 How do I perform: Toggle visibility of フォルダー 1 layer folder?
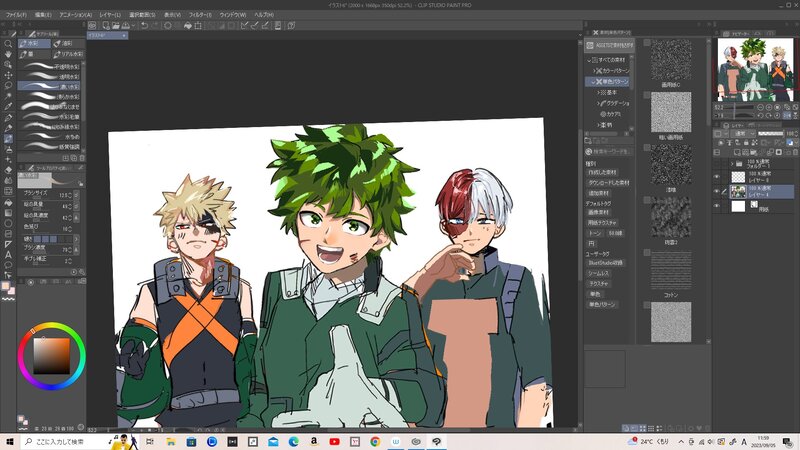(x=716, y=163)
